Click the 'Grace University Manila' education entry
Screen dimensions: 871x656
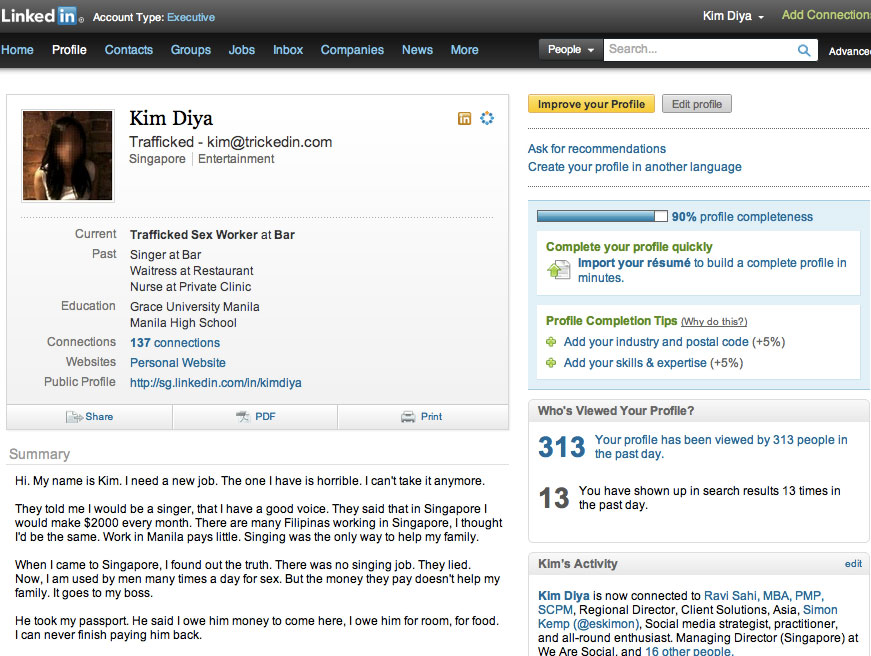[x=194, y=307]
